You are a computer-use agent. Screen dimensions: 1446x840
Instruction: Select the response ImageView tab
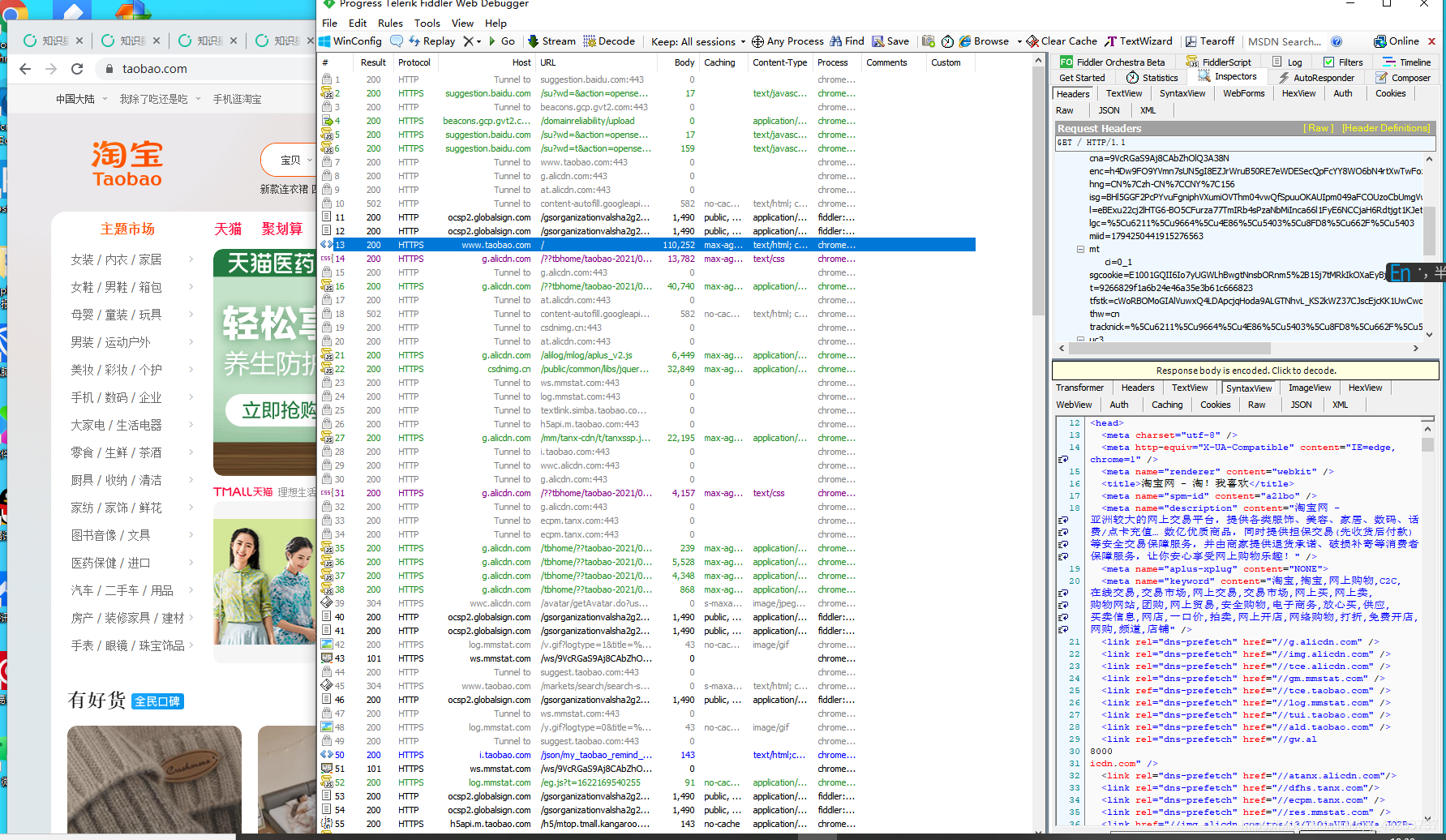(x=1309, y=388)
